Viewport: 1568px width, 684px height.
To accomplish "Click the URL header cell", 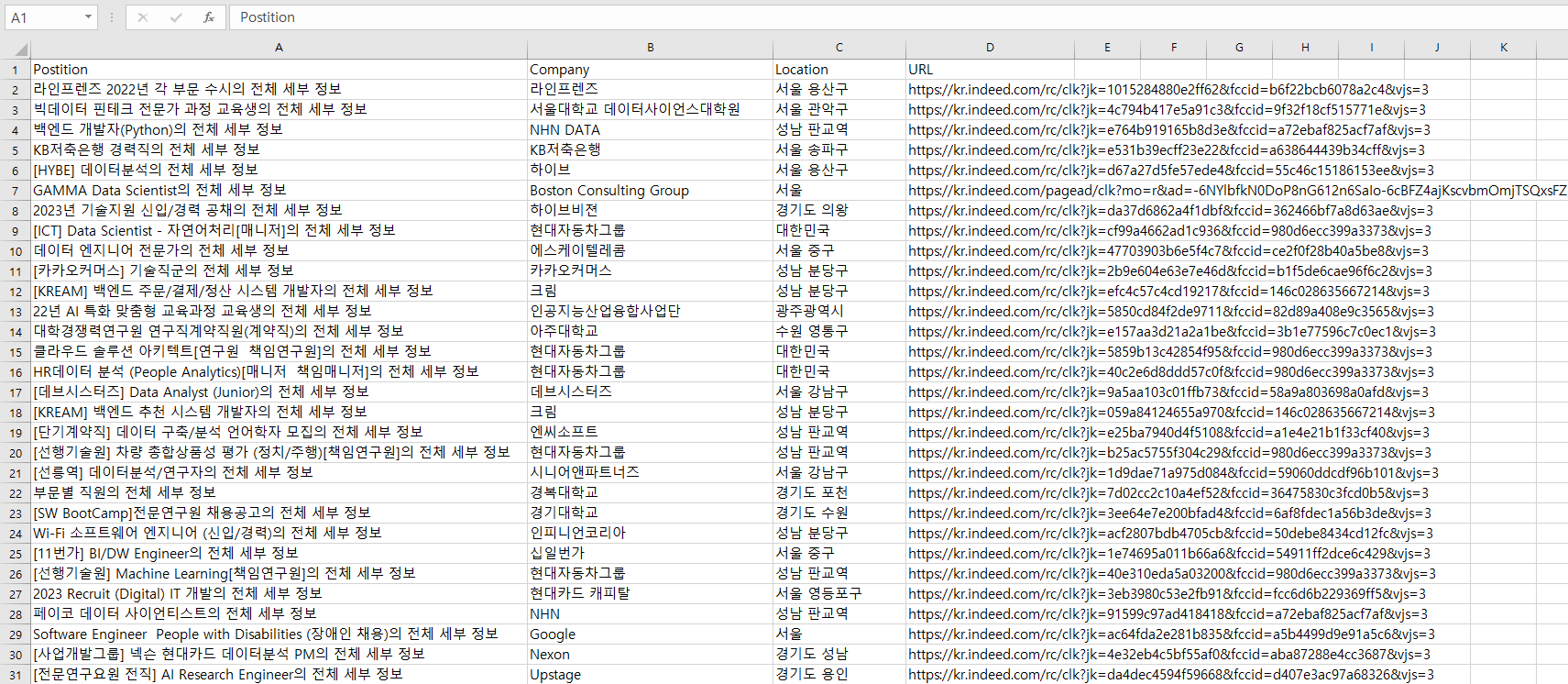I will 990,70.
